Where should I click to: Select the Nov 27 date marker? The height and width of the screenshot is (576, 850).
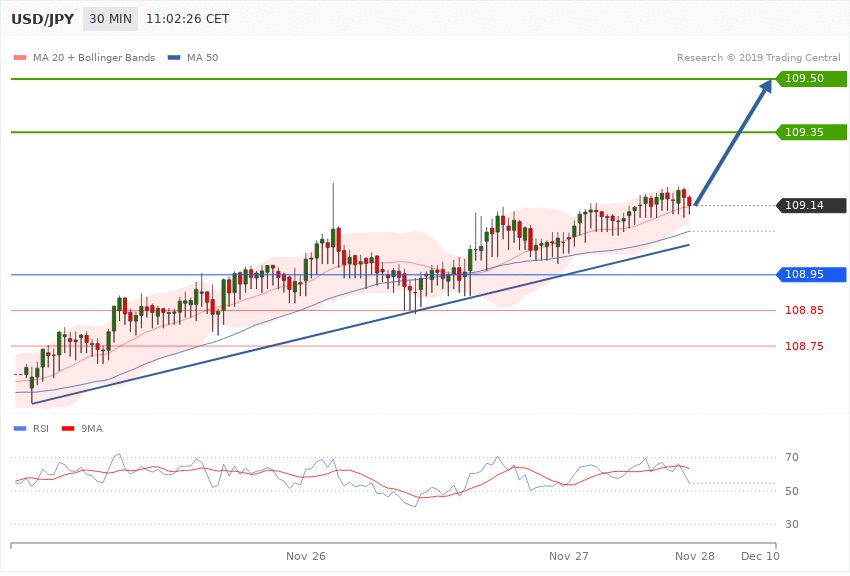coord(569,555)
